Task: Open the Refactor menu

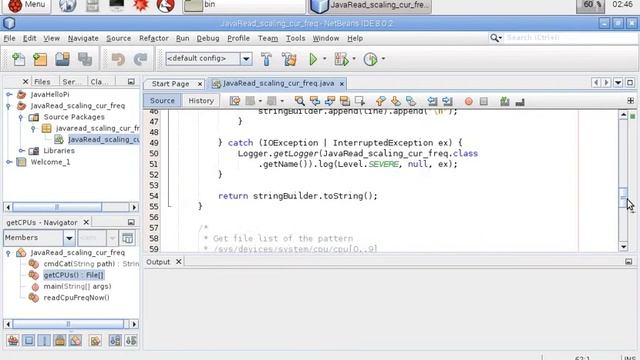Action: tap(153, 38)
